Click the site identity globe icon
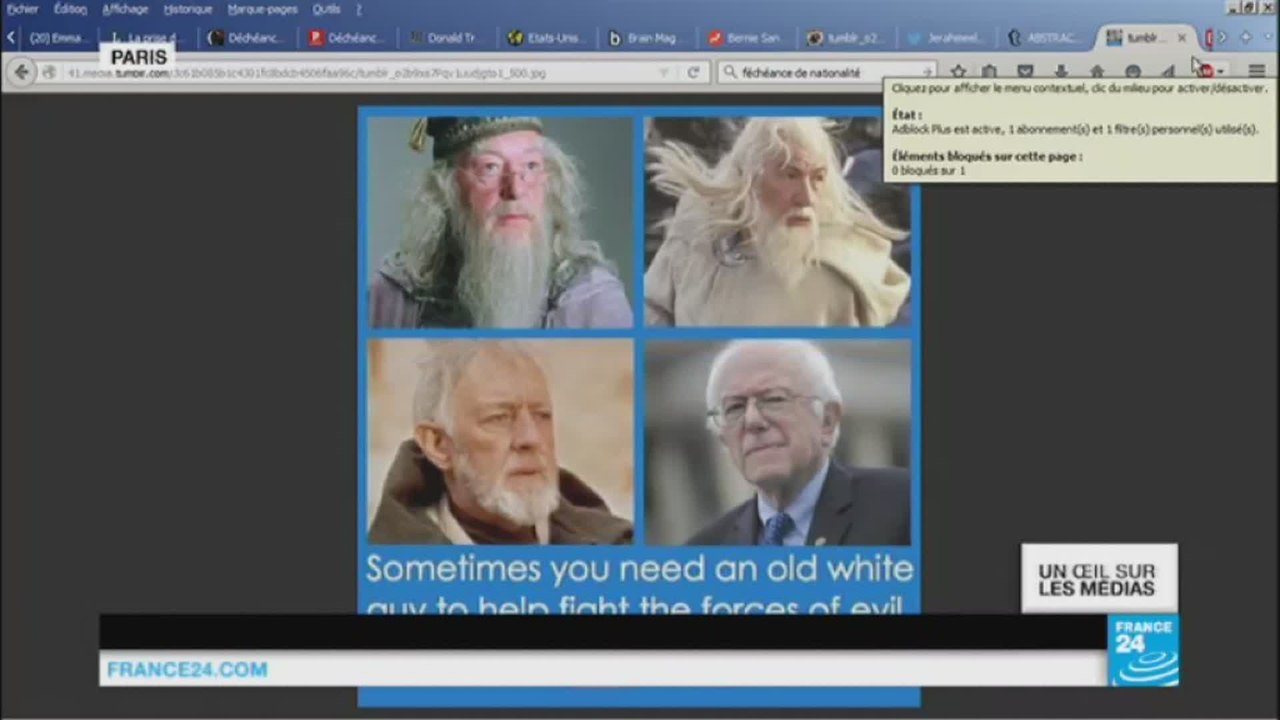This screenshot has height=720, width=1280. 48,73
